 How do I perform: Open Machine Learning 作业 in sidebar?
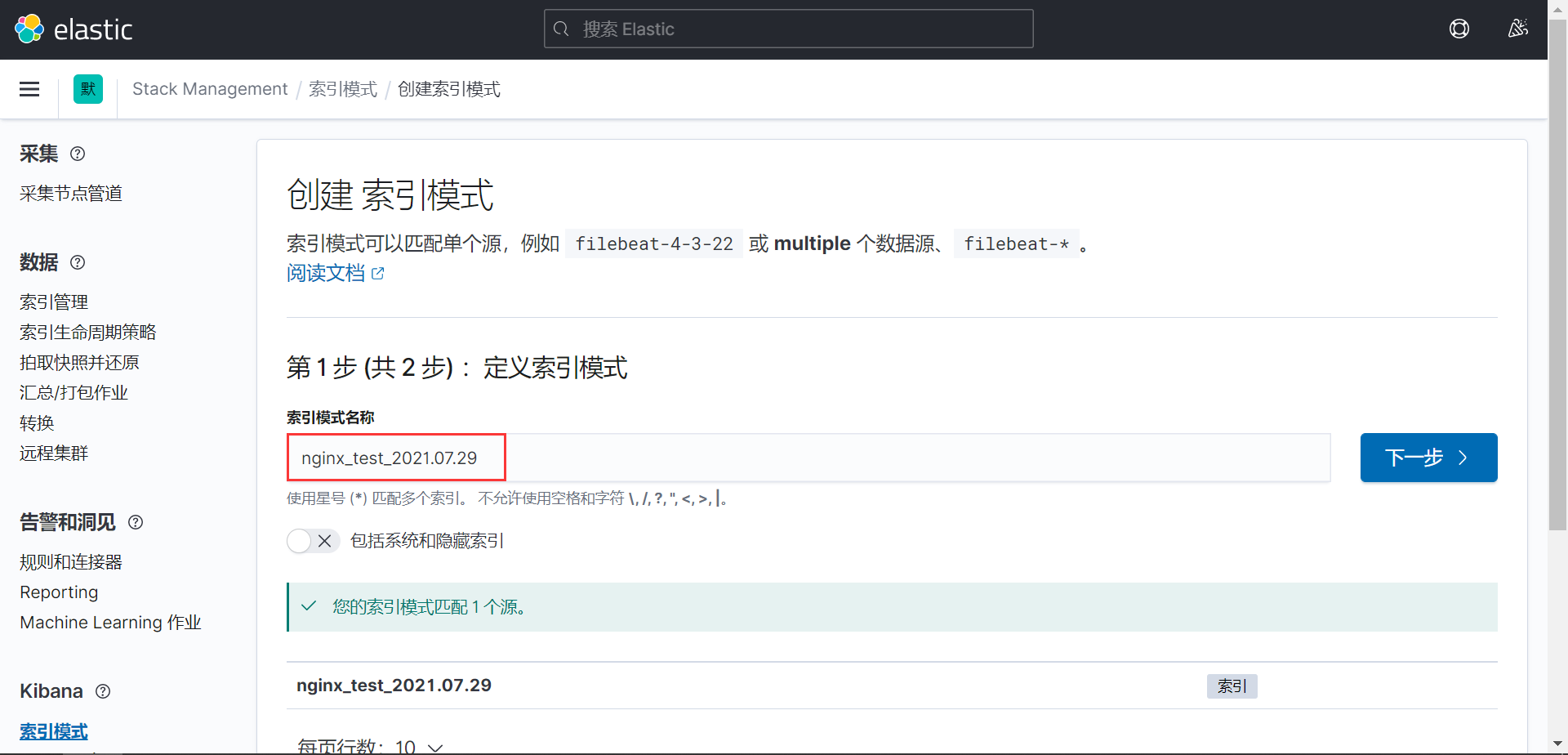pyautogui.click(x=110, y=623)
